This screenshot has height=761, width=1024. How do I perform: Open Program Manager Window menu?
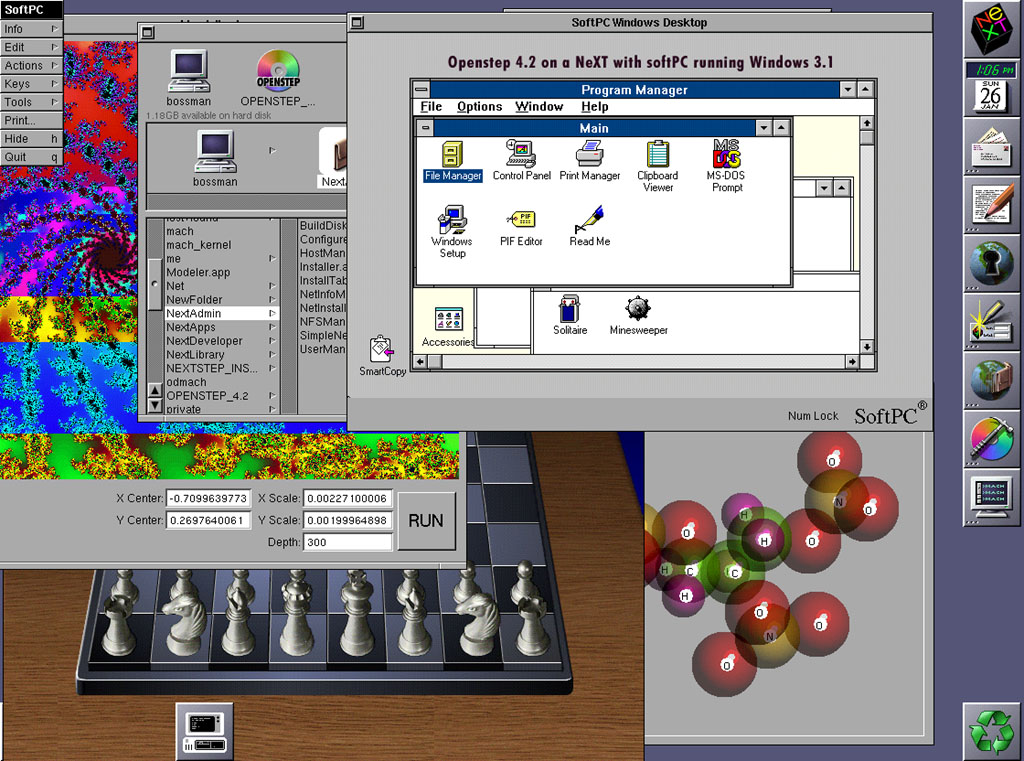pyautogui.click(x=539, y=106)
